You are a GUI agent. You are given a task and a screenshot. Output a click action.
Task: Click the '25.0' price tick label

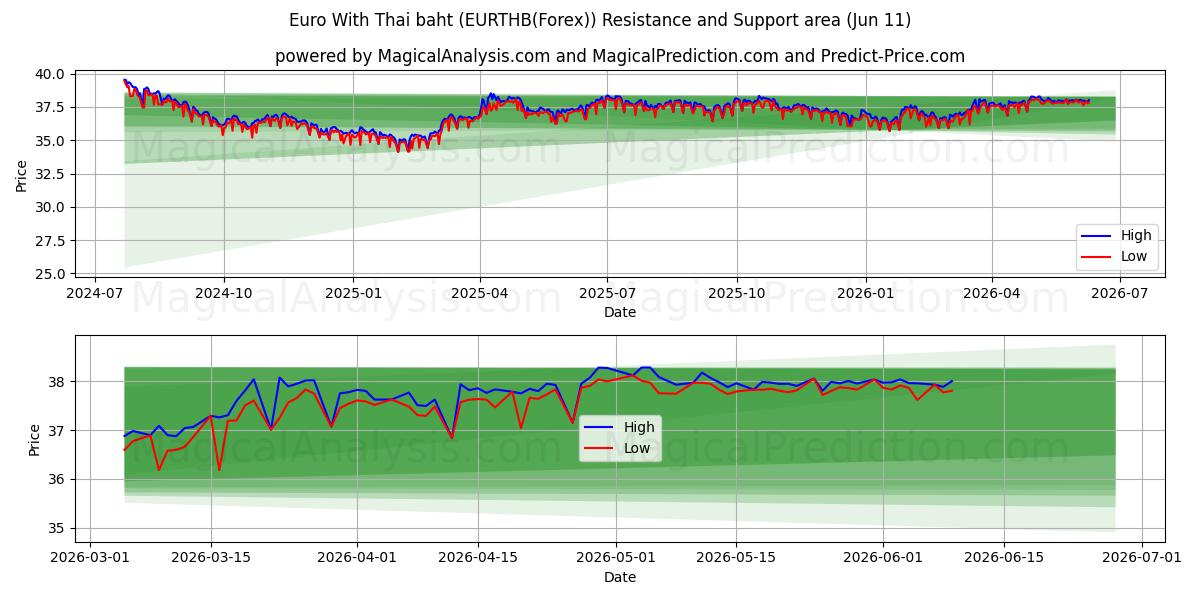coord(52,274)
